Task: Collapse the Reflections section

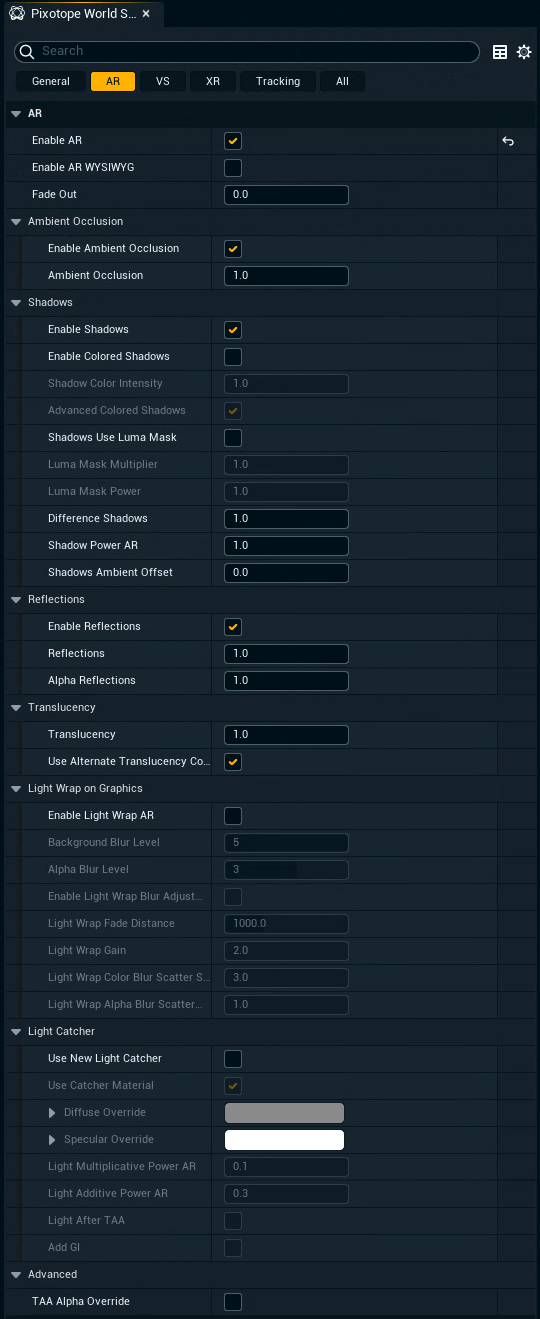Action: coord(16,599)
